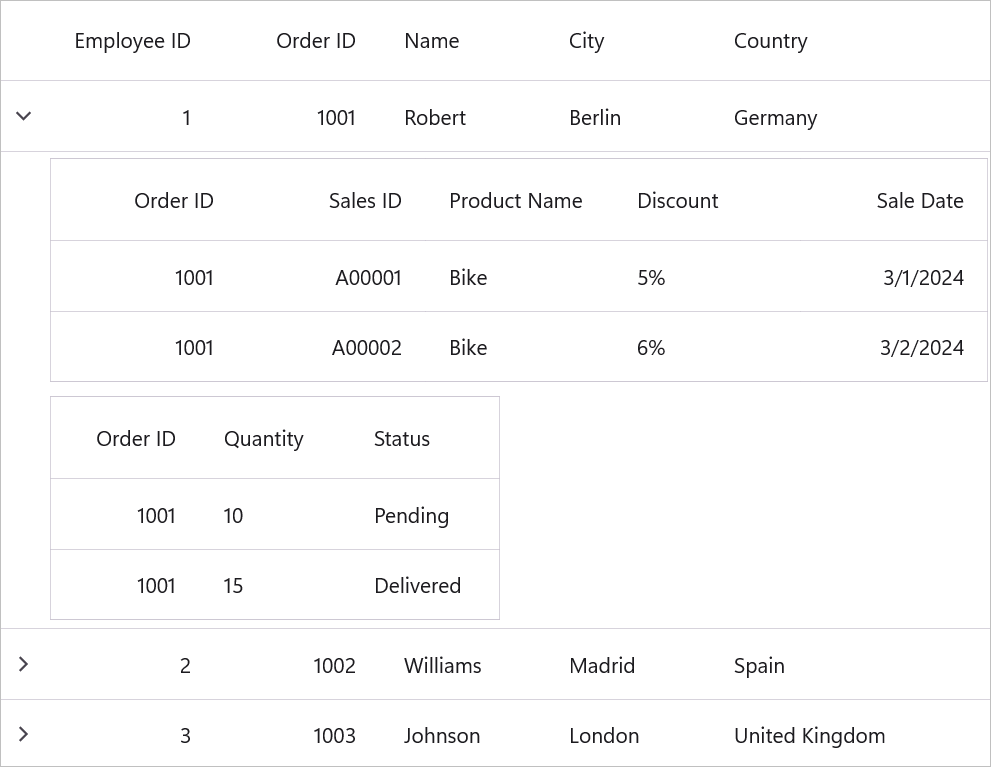This screenshot has width=991, height=767.
Task: Click the Berlin city cell
Action: pyautogui.click(x=594, y=118)
